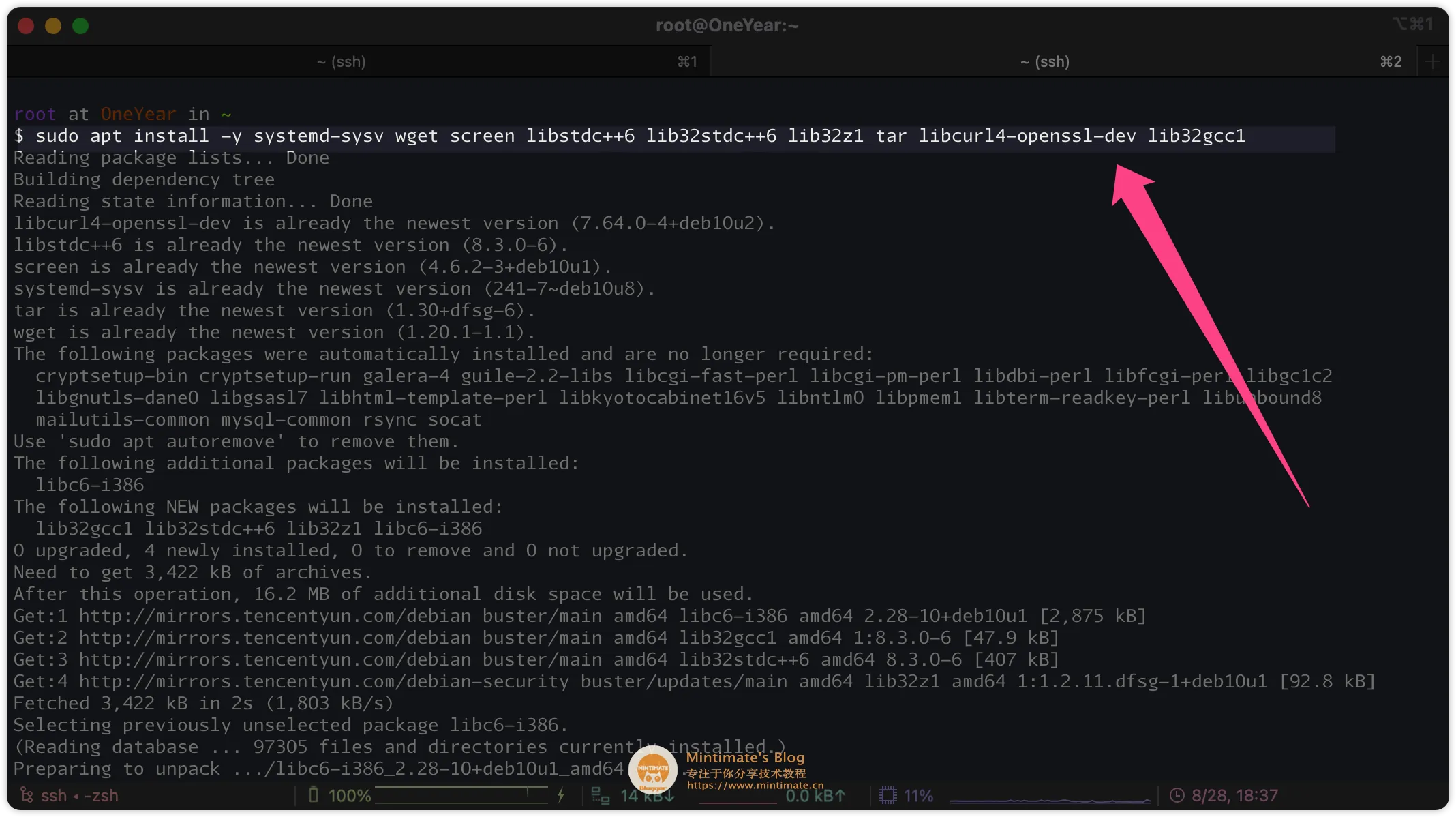Open the www.mintimate.cn link
This screenshot has width=1456, height=817.
[755, 786]
